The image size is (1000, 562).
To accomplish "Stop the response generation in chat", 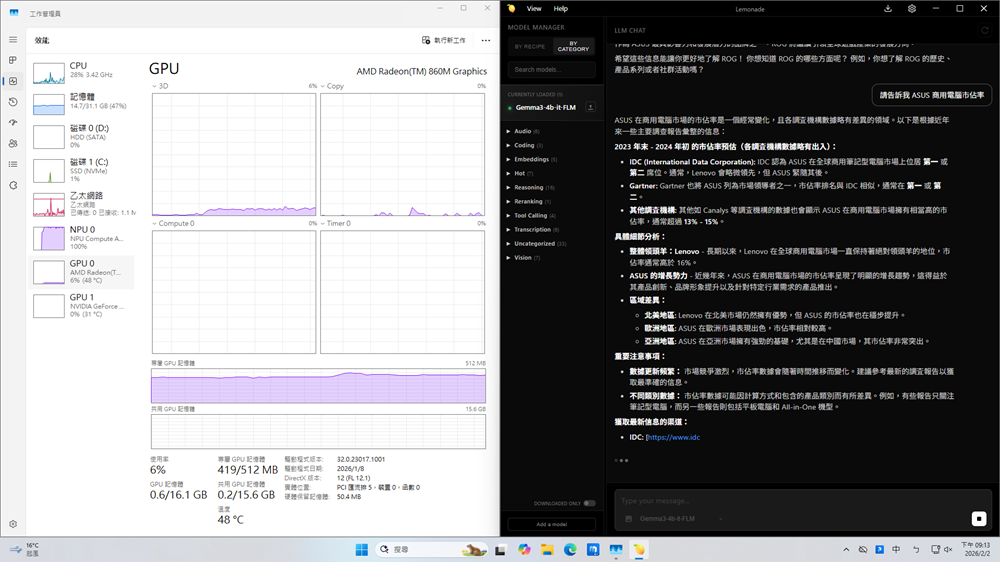I will click(978, 518).
